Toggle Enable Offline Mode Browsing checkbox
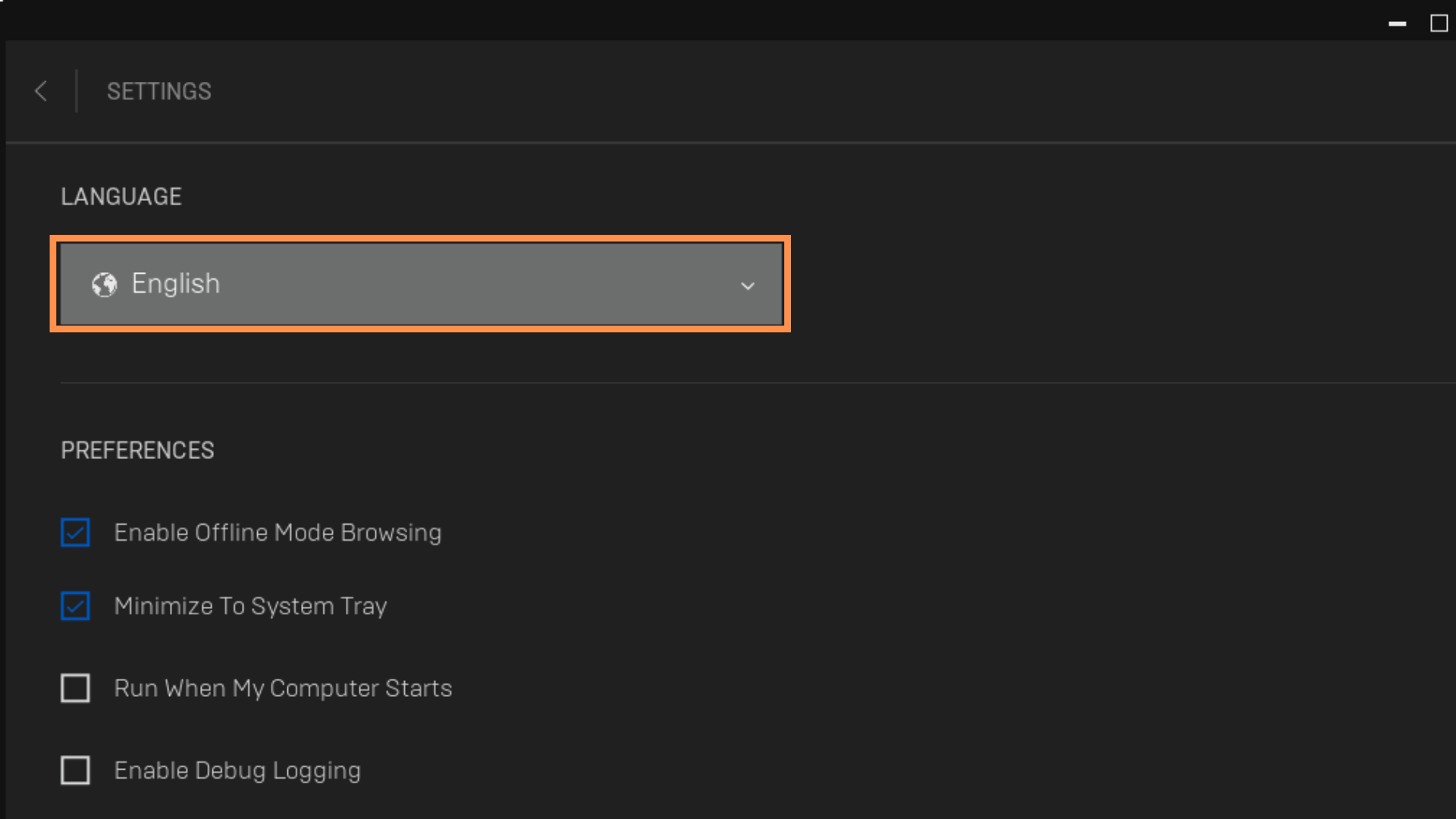The image size is (1456, 819). coord(75,532)
